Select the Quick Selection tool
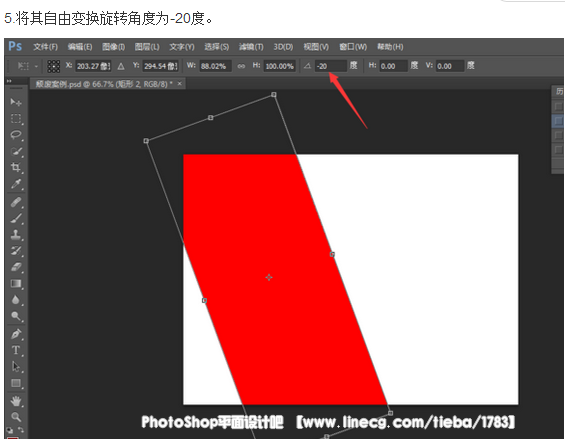Image resolution: width=565 pixels, height=439 pixels. point(16,151)
